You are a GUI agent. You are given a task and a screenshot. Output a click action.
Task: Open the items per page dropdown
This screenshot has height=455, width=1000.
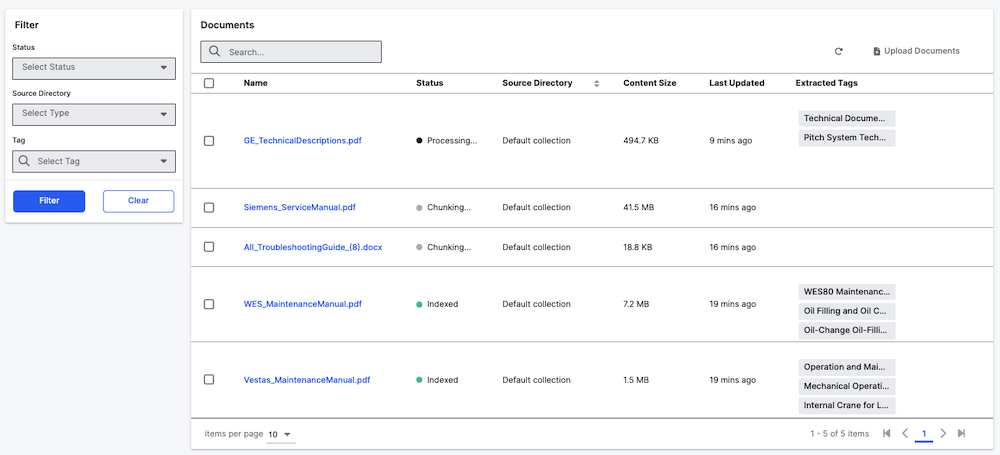279,435
